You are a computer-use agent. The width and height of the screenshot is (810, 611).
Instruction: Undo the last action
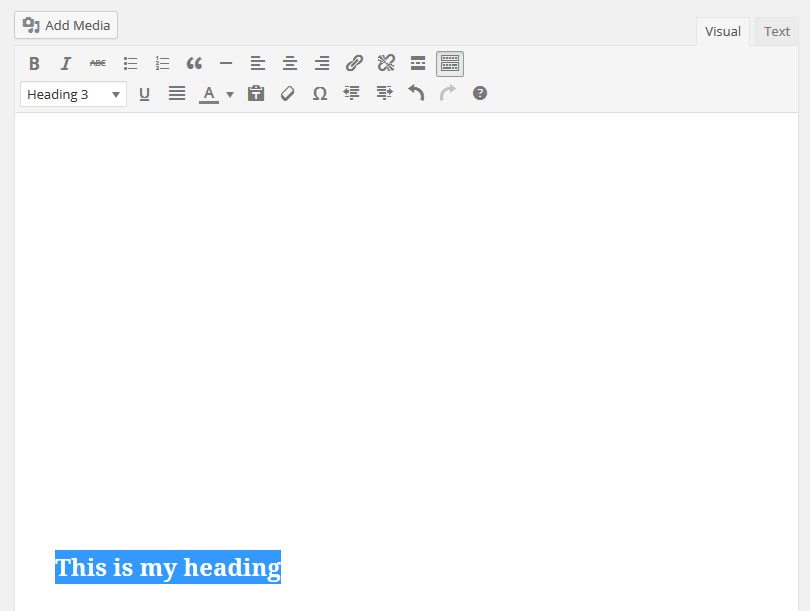[416, 93]
